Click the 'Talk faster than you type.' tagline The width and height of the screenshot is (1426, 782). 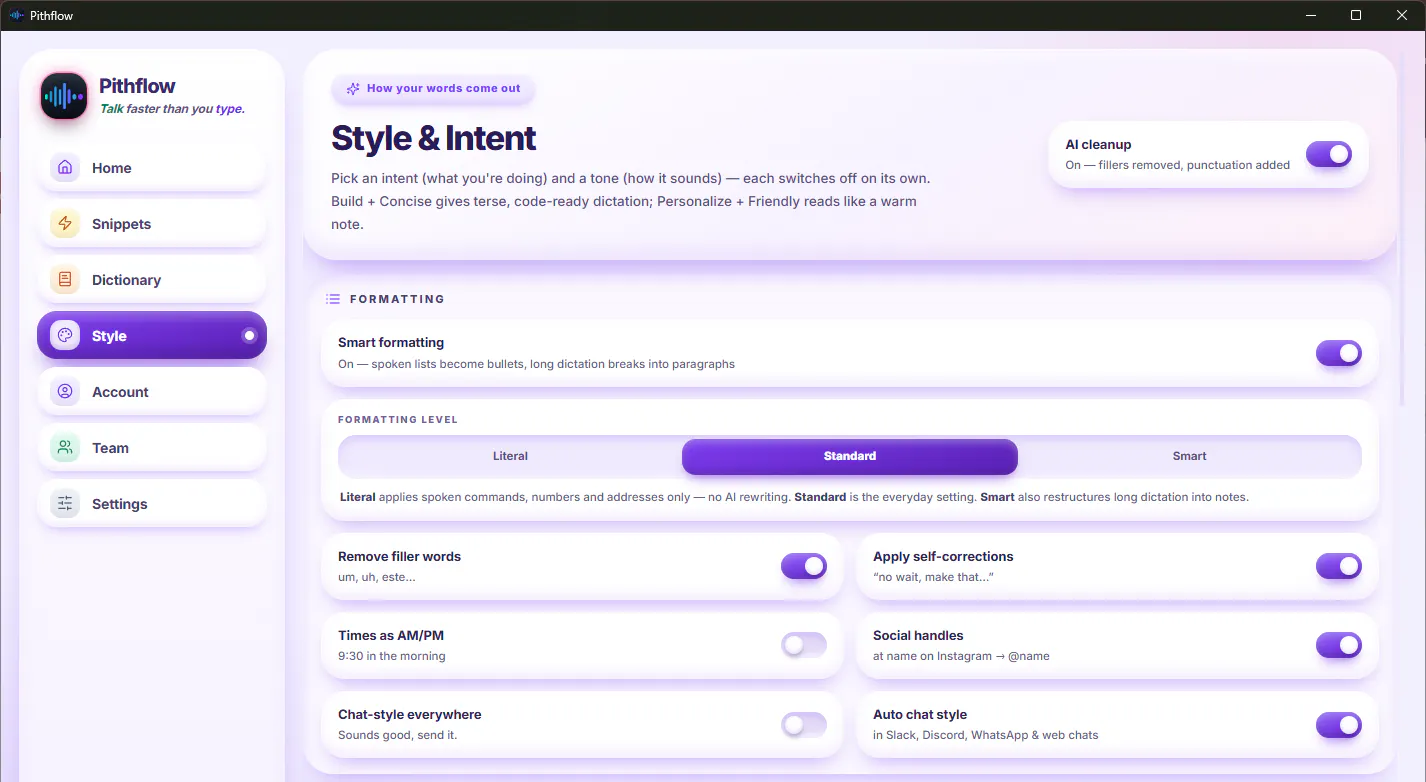[172, 109]
